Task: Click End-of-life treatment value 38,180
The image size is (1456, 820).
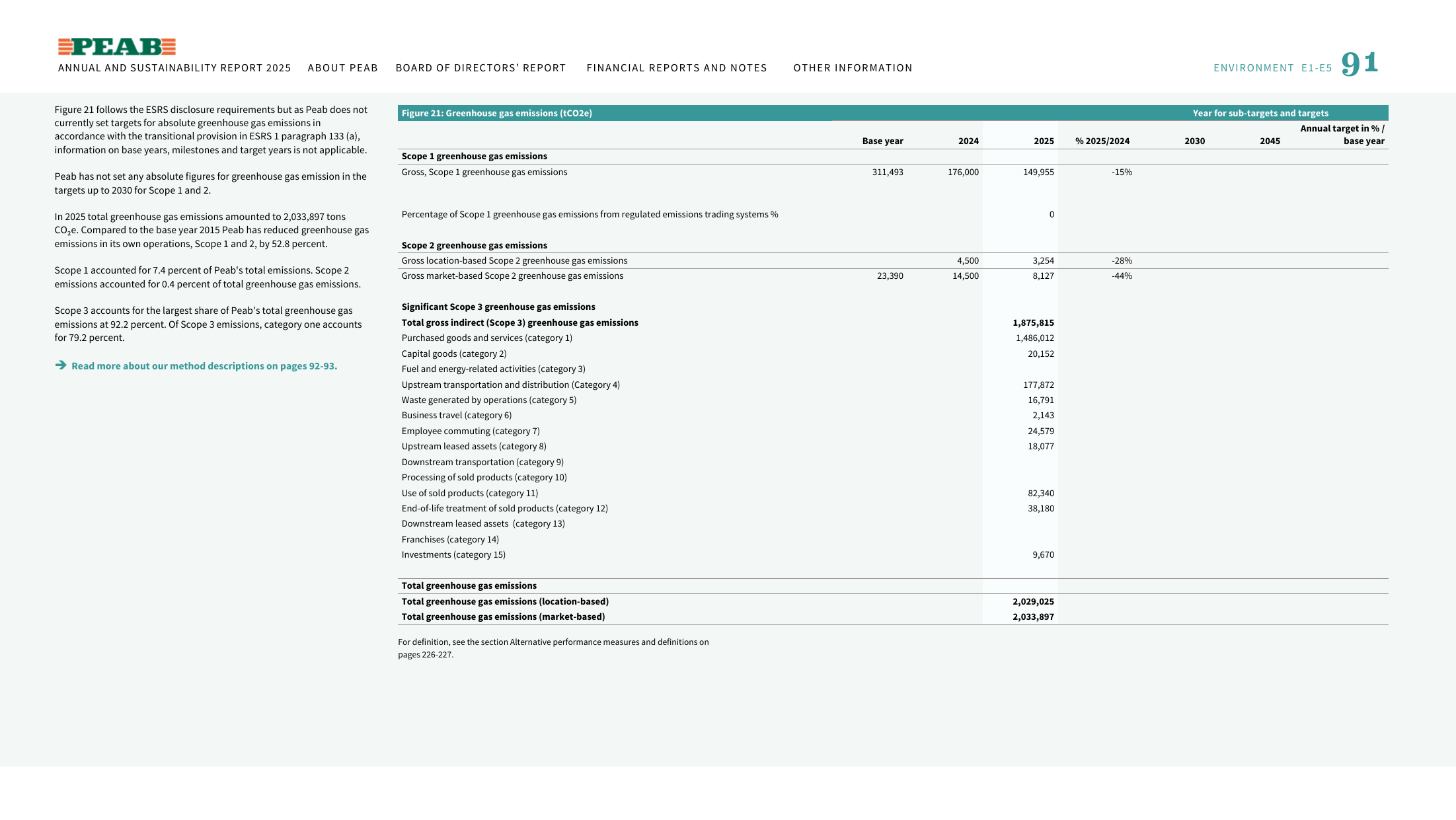Action: (x=1041, y=508)
